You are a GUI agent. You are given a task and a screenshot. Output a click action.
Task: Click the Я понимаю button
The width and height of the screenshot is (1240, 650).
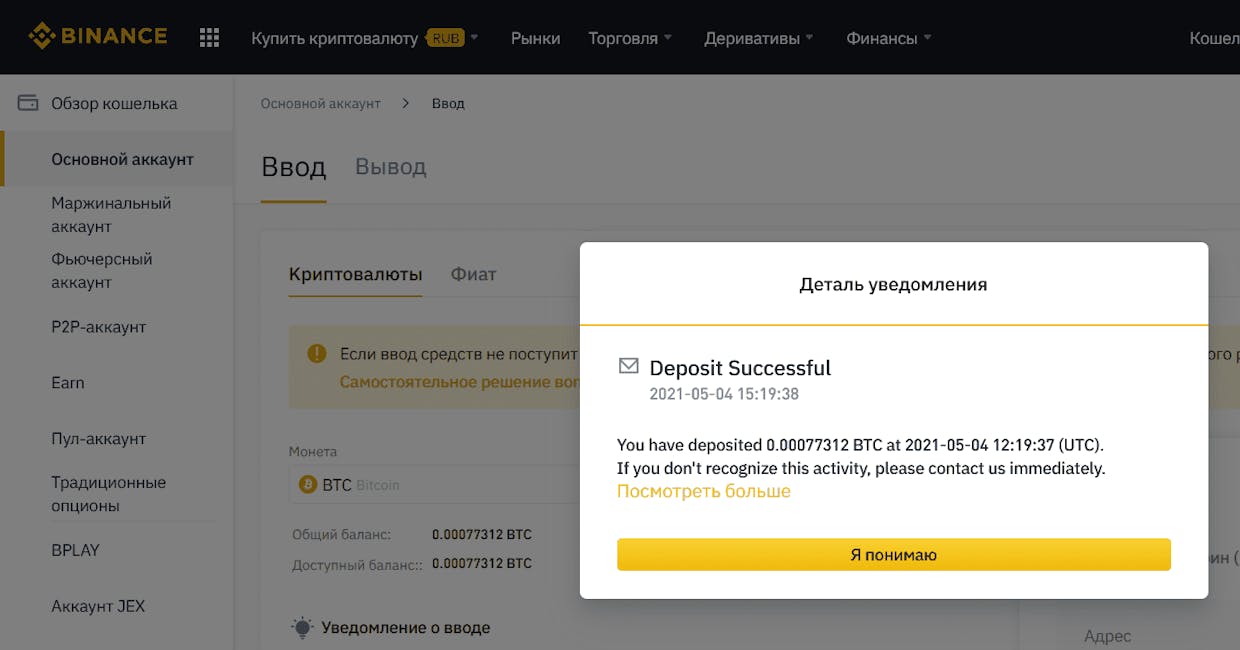point(893,554)
